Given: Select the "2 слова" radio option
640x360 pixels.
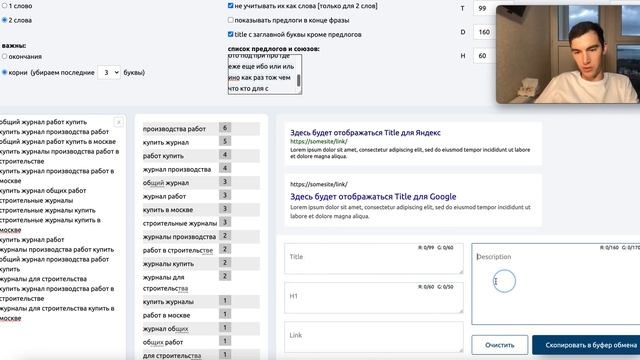Looking at the screenshot, I should 4,20.
